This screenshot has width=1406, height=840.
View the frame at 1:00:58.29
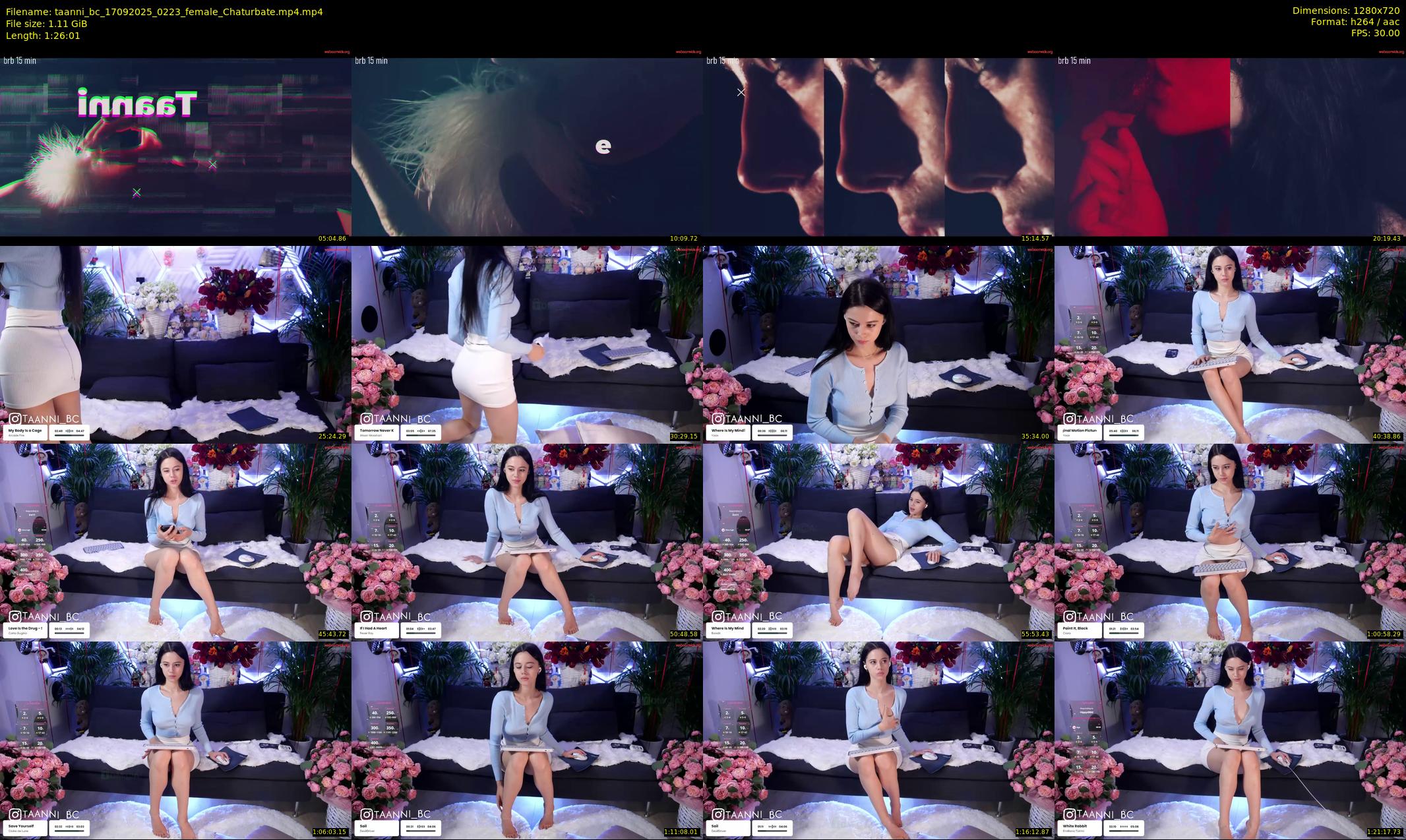[x=1230, y=542]
